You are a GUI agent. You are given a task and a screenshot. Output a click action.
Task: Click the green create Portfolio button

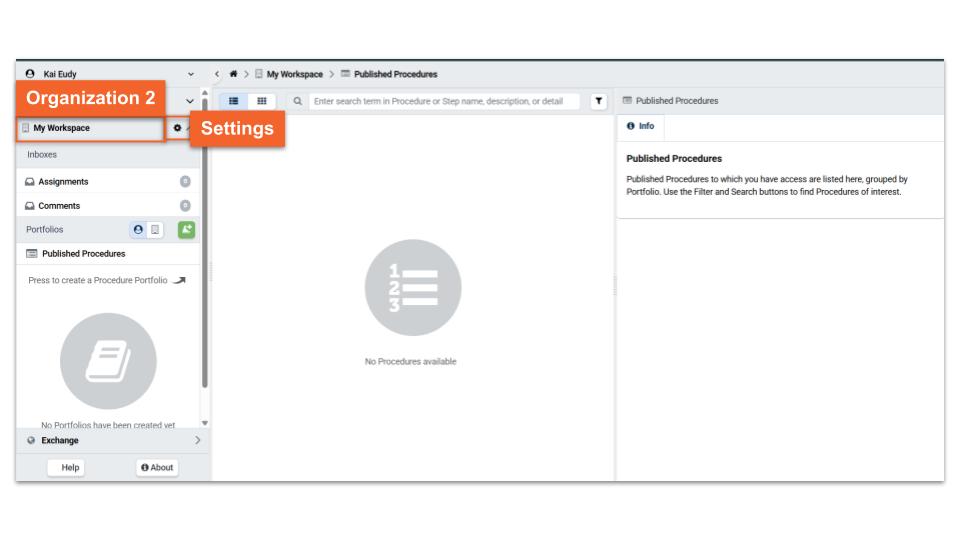[186, 230]
